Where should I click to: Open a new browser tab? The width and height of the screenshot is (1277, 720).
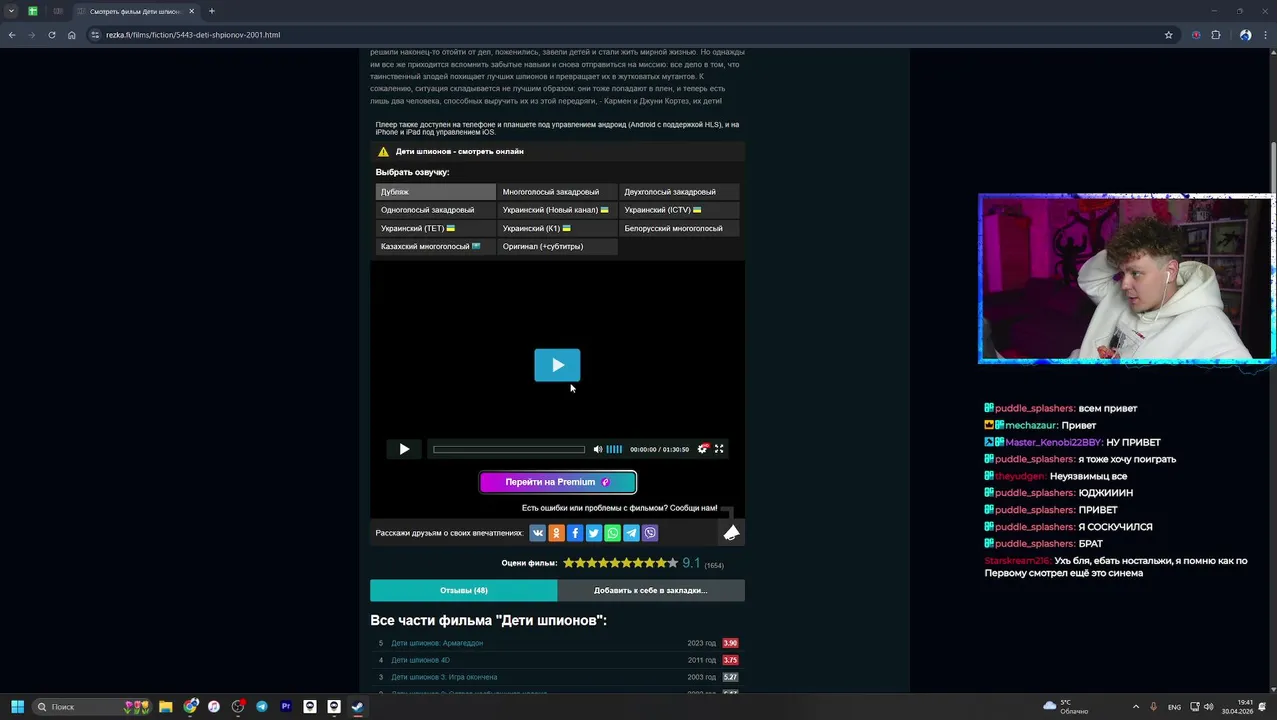pyautogui.click(x=212, y=11)
